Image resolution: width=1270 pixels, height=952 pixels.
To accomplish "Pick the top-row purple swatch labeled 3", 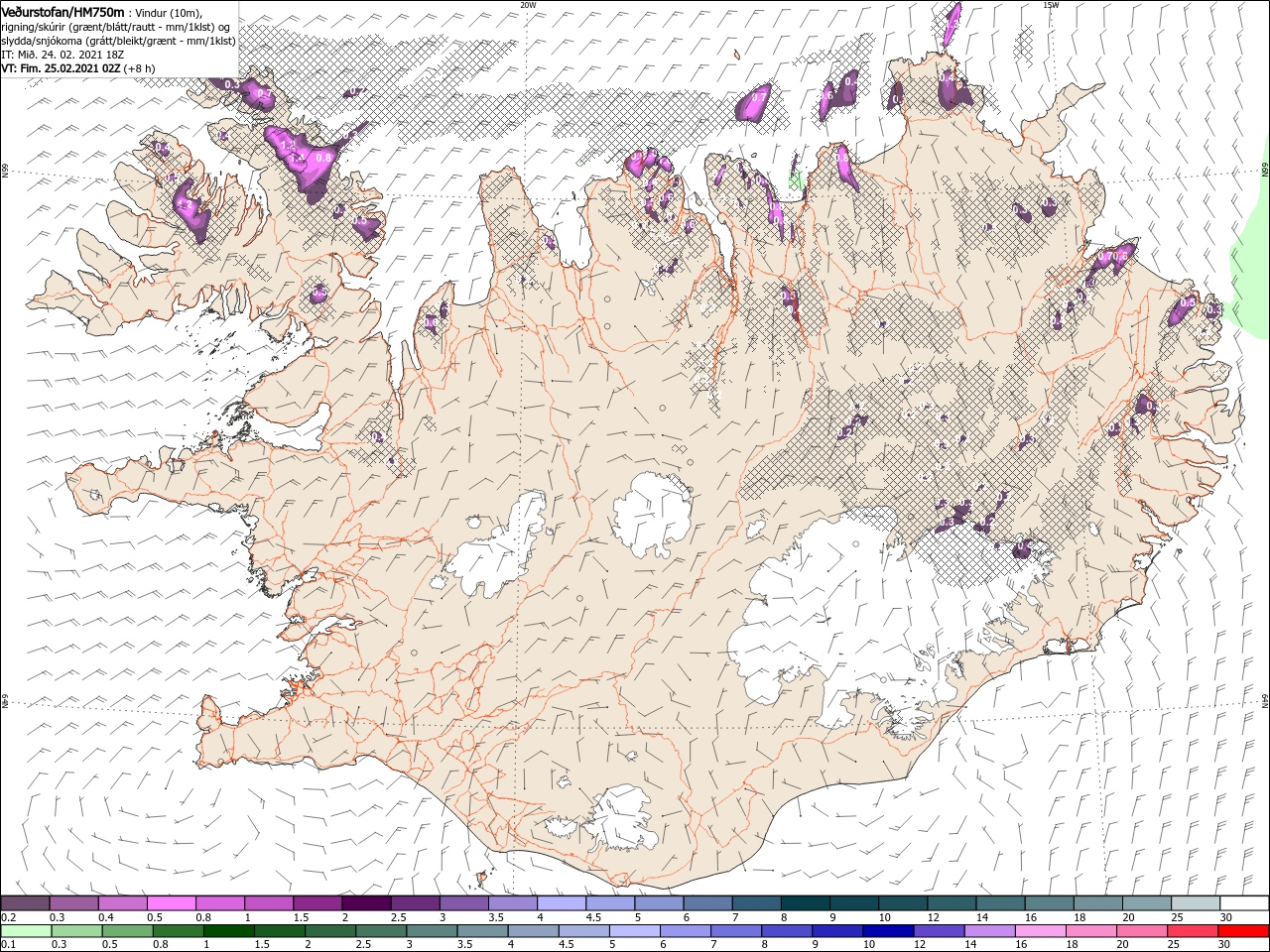I will 463,903.
